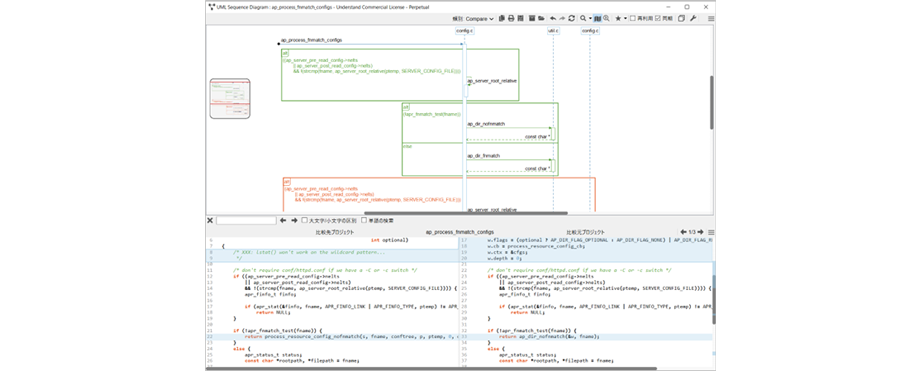Image resolution: width=920 pixels, height=371 pixels.
Task: Click the find text input field
Action: coord(246,221)
